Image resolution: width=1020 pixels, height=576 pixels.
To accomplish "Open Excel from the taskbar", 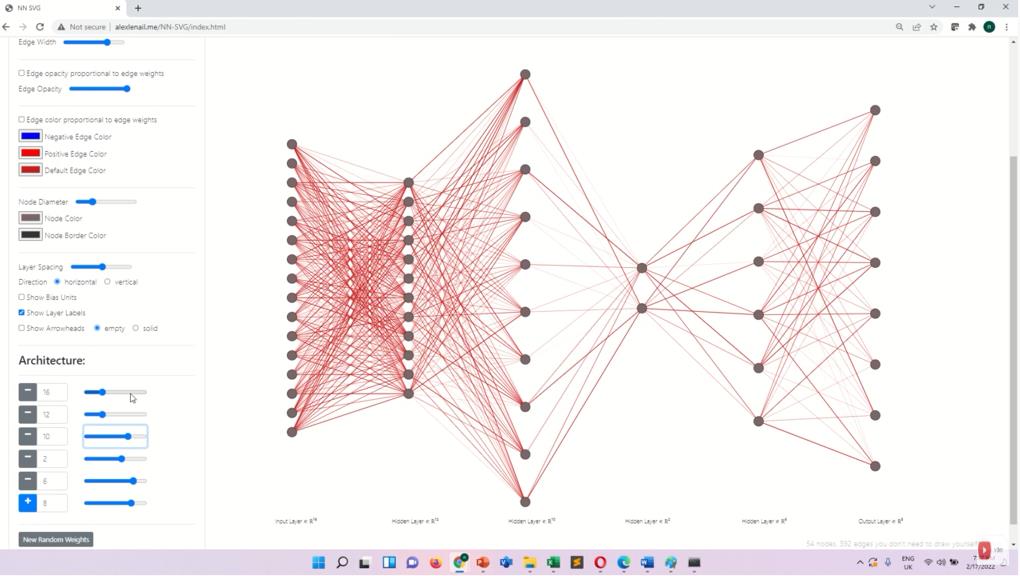I will [x=553, y=563].
